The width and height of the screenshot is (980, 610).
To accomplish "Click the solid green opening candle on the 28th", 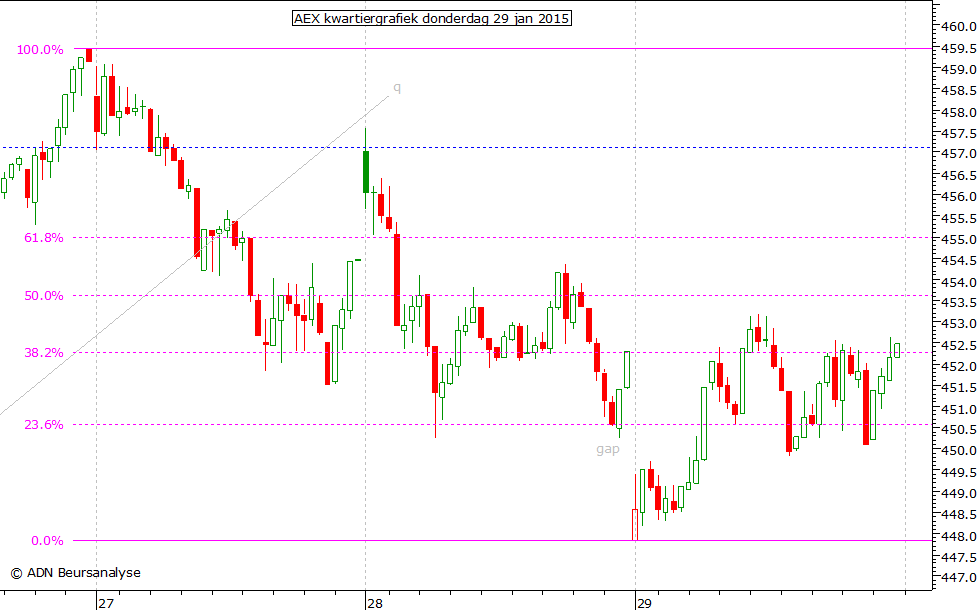I will point(366,171).
